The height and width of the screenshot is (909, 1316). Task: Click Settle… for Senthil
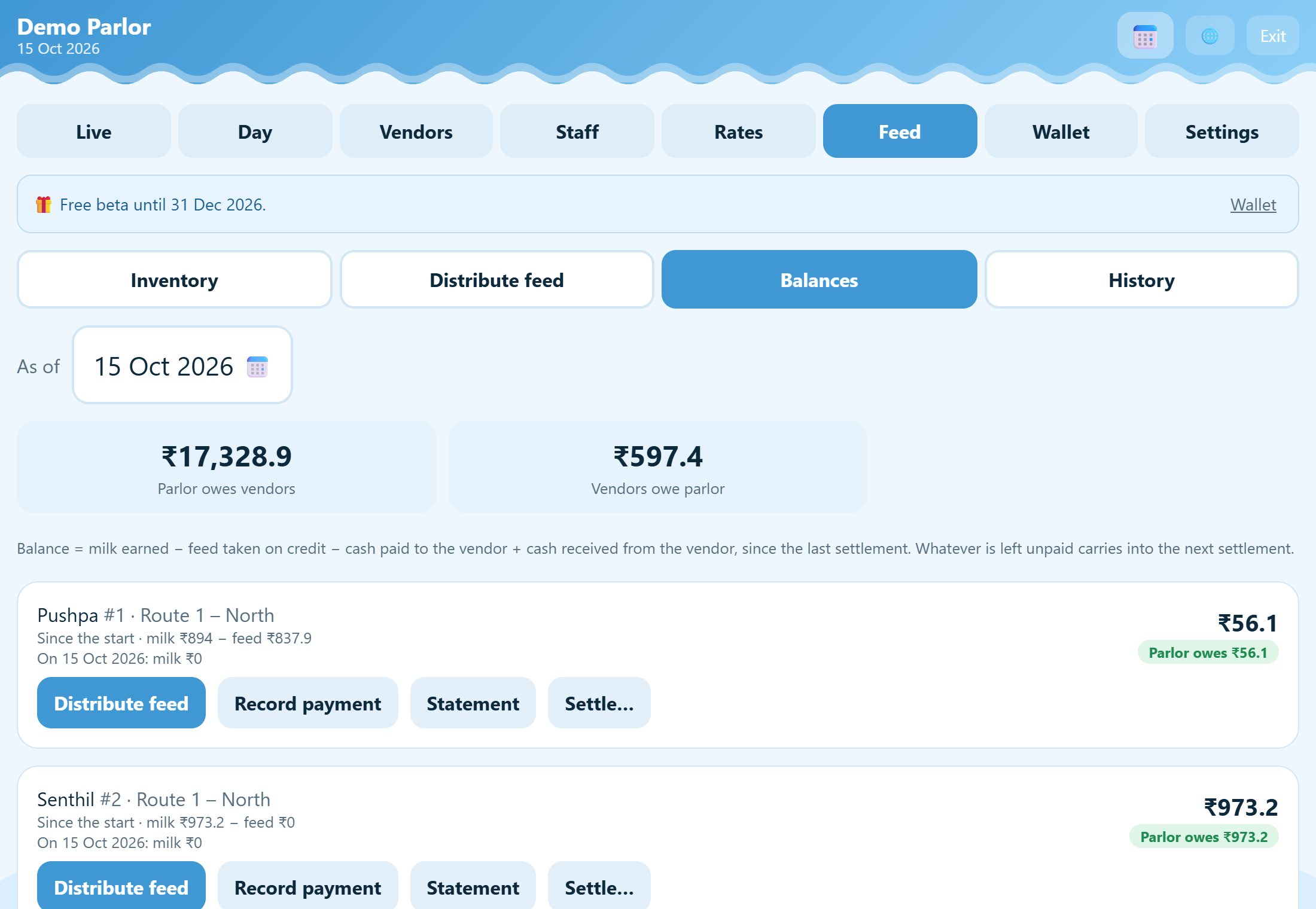599,886
